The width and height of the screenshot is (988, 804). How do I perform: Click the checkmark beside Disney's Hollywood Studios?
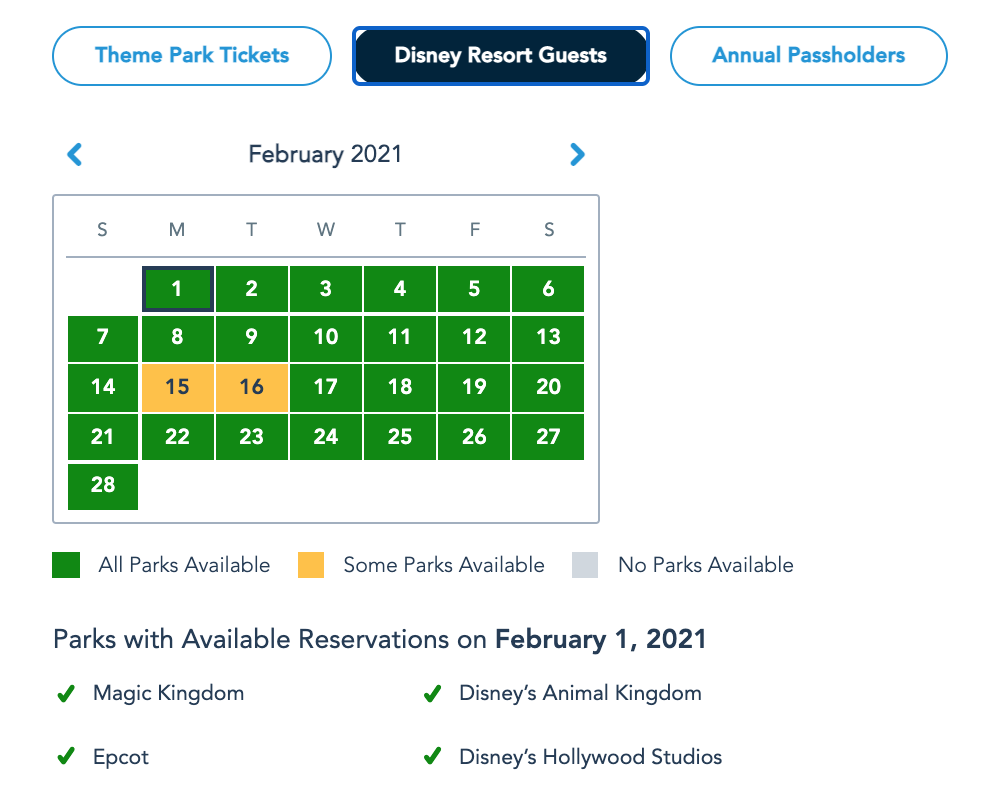(x=433, y=758)
